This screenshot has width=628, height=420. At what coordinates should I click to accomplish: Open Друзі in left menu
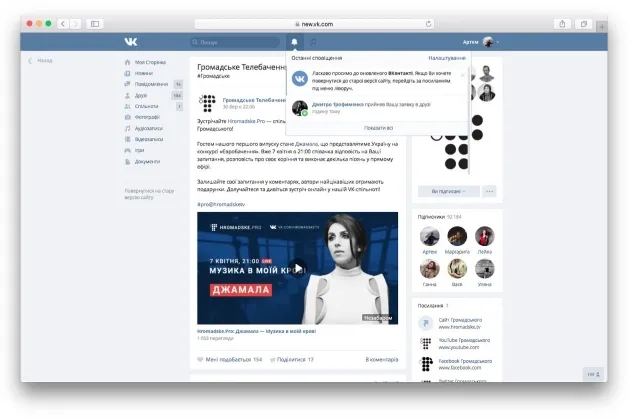(x=141, y=95)
